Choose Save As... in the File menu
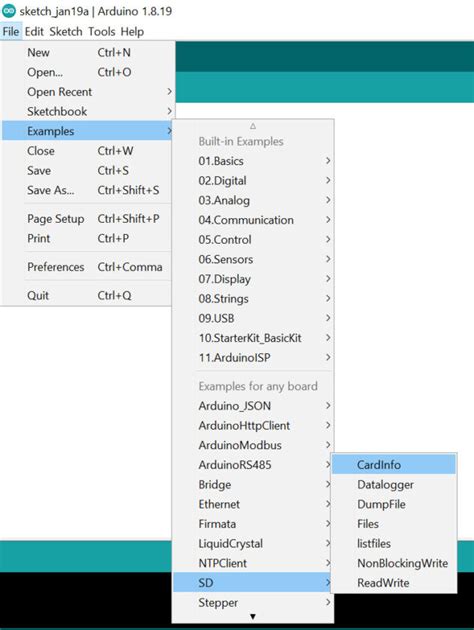The image size is (474, 630). tap(88, 190)
